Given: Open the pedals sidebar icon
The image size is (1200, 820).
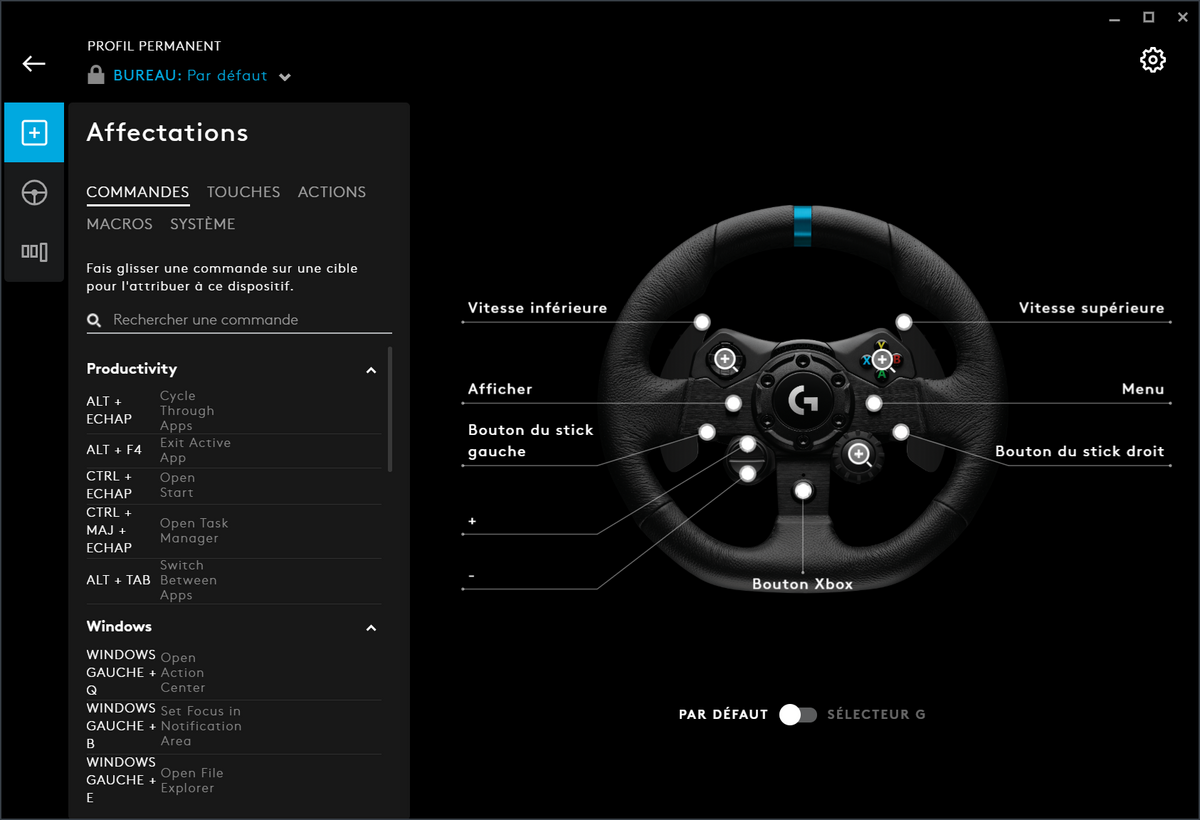Looking at the screenshot, I should point(34,251).
